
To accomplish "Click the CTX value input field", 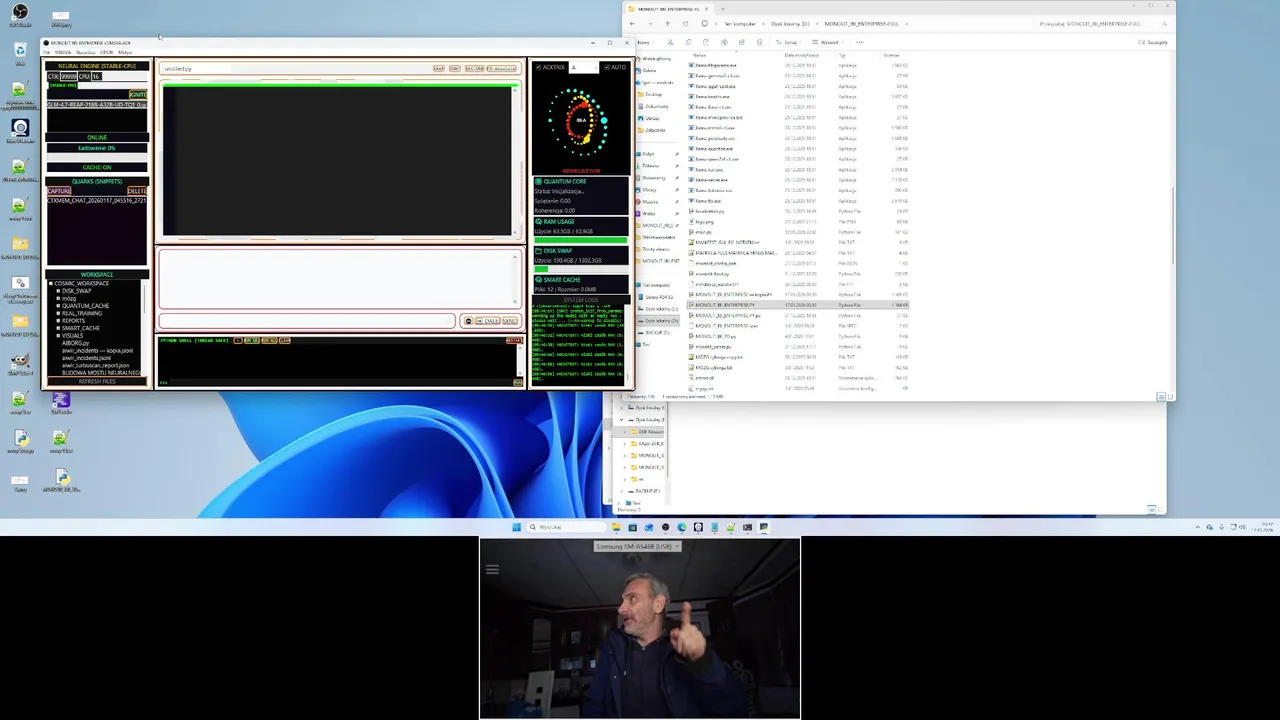I will pyautogui.click(x=69, y=76).
